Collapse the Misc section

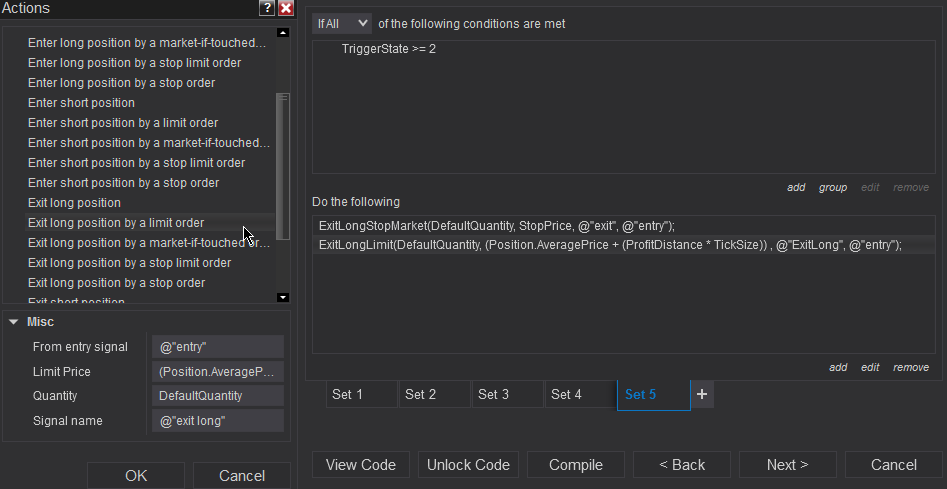[x=14, y=322]
